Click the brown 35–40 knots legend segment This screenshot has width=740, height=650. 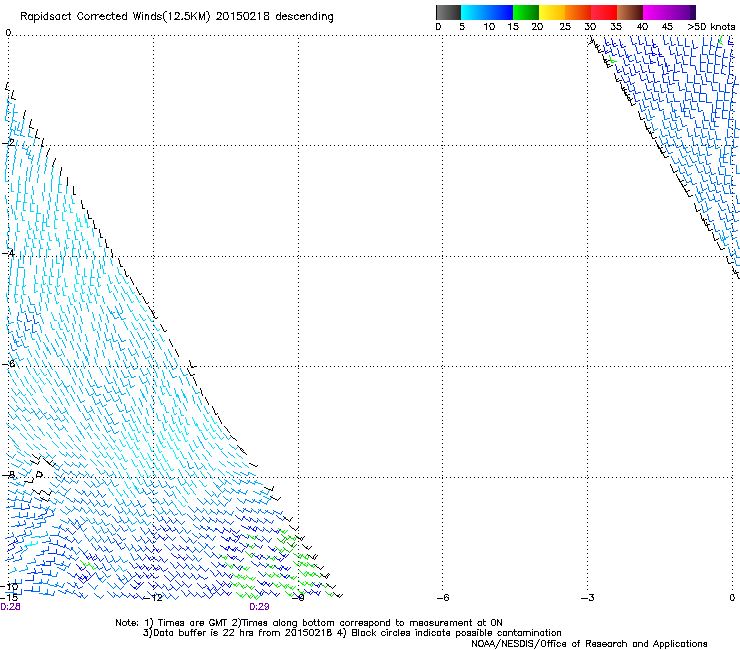point(630,12)
